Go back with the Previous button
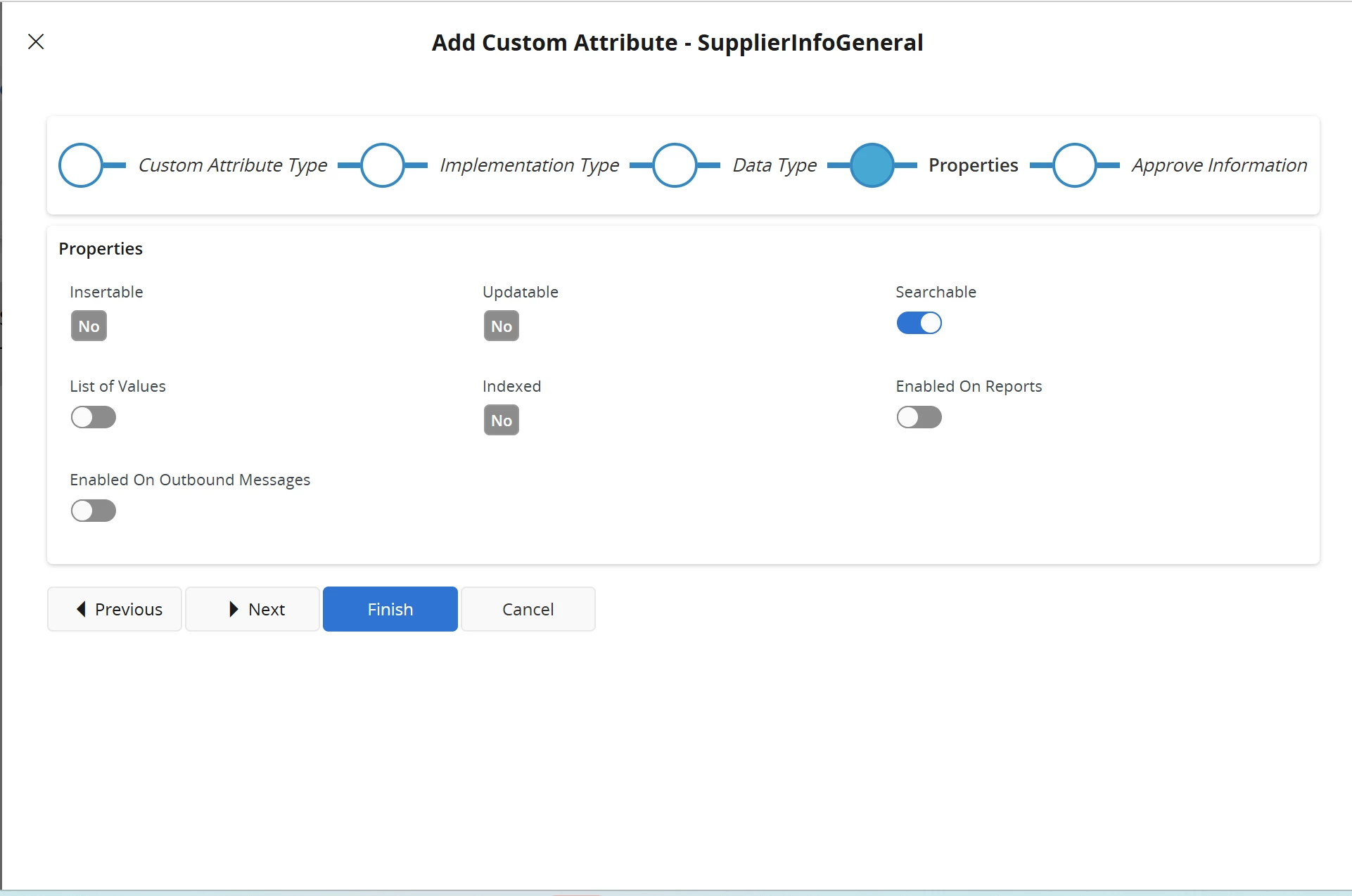Image resolution: width=1352 pixels, height=896 pixels. tap(115, 610)
